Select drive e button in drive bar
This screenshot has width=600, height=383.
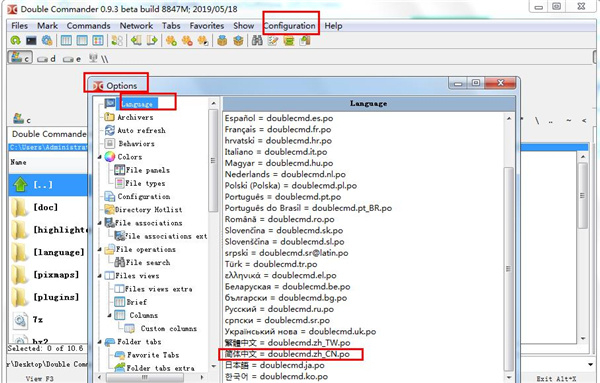pyautogui.click(x=72, y=59)
